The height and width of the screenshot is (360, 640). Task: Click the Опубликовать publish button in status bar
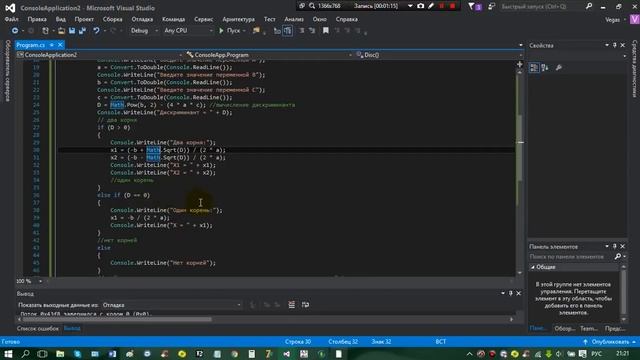(x=610, y=342)
